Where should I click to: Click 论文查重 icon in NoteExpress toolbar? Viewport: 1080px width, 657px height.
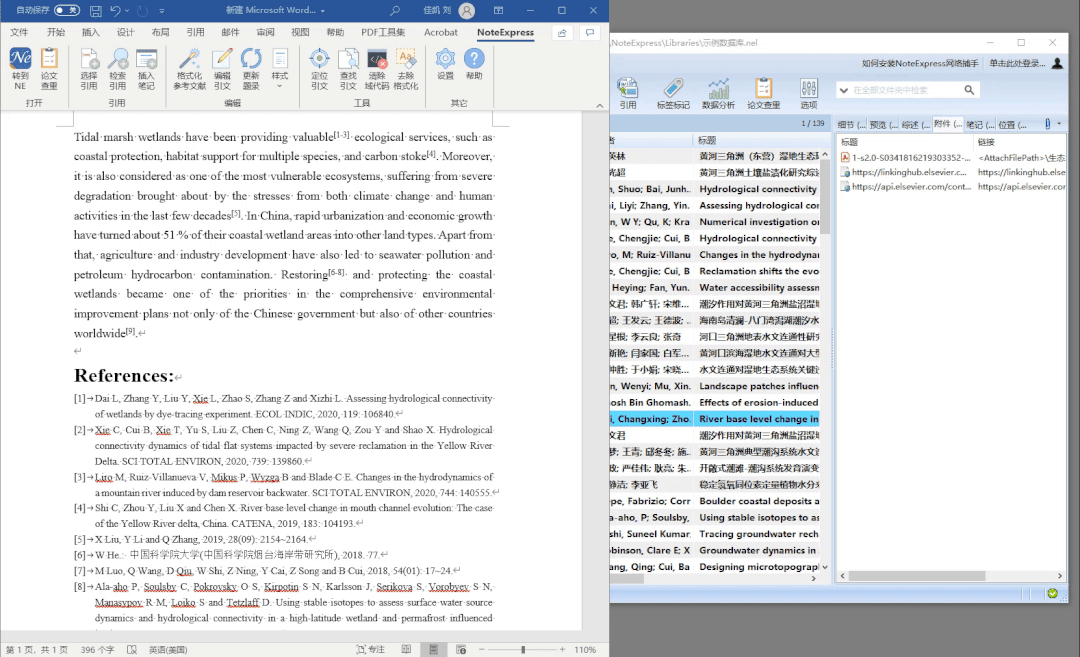coord(764,94)
